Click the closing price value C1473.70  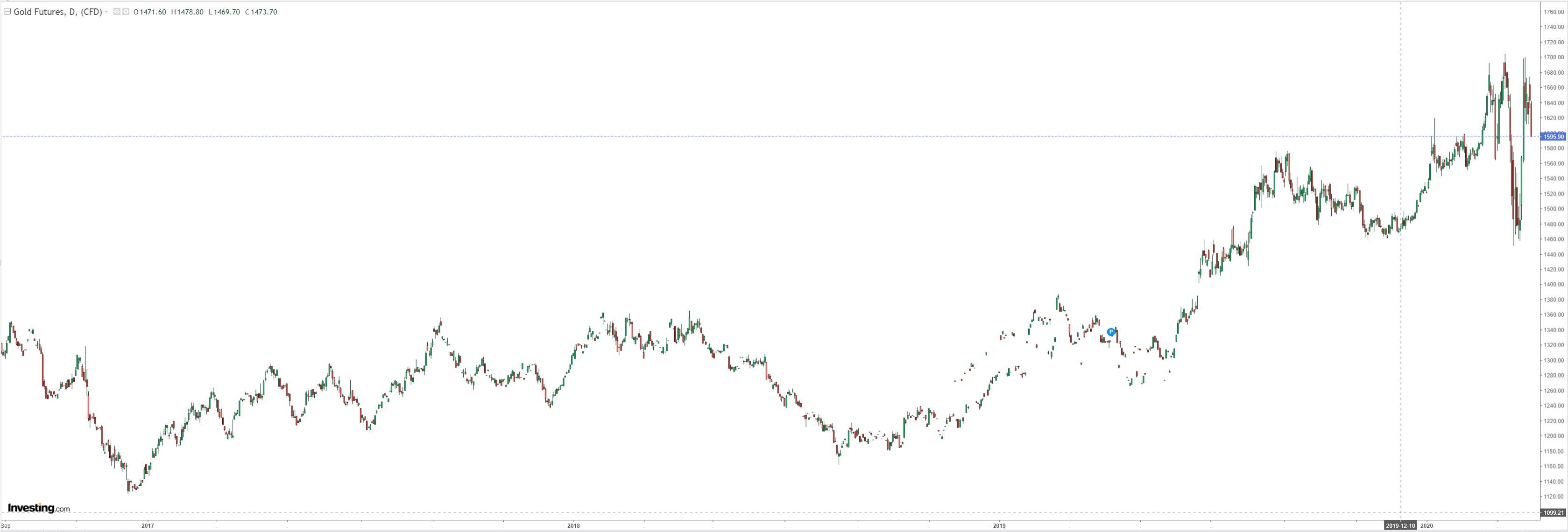click(x=261, y=12)
